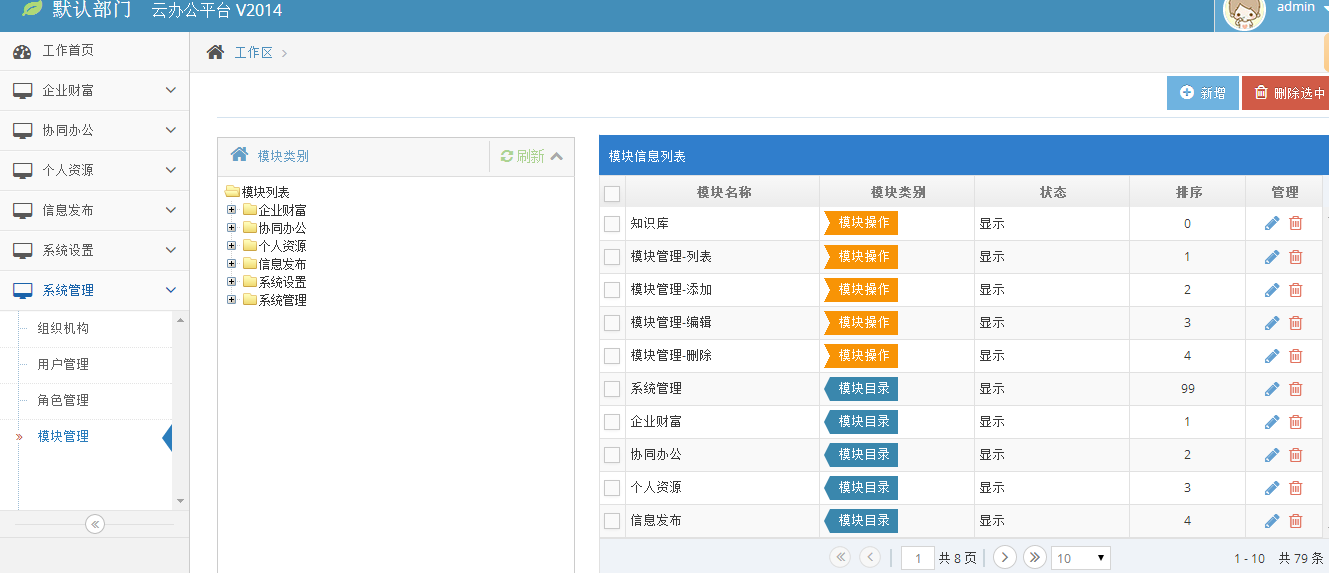Toggle the select-all checkbox in table header
Image resolution: width=1329 pixels, height=573 pixels.
[612, 193]
